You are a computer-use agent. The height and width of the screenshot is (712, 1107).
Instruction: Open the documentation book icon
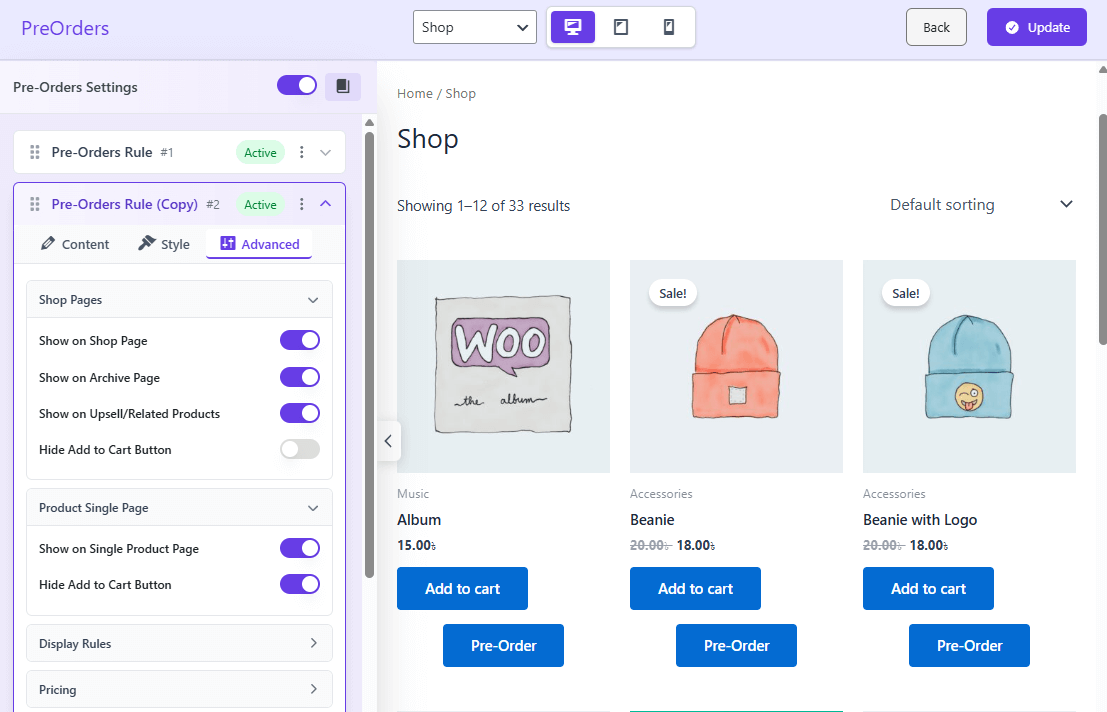click(343, 86)
